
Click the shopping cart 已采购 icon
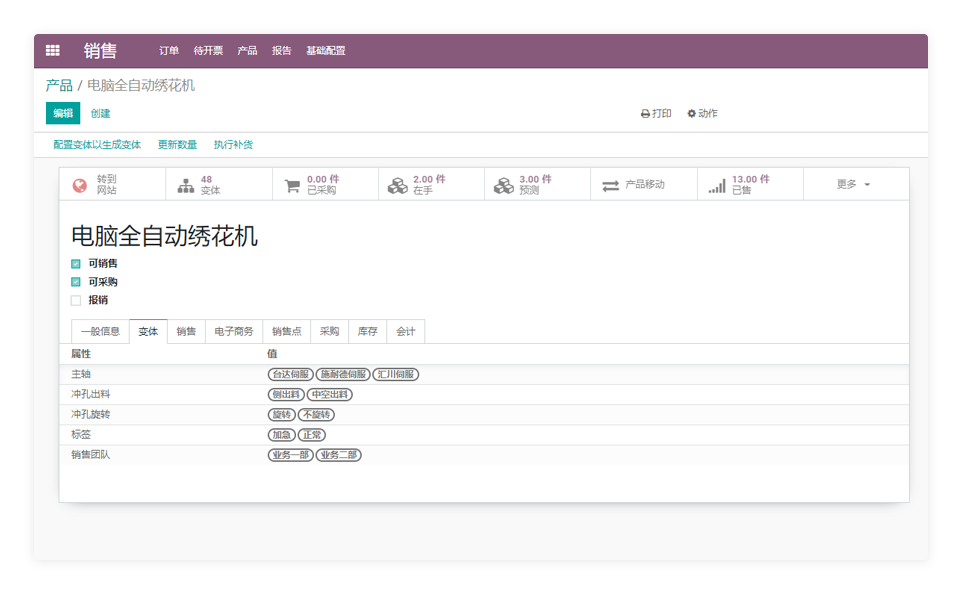(x=292, y=185)
